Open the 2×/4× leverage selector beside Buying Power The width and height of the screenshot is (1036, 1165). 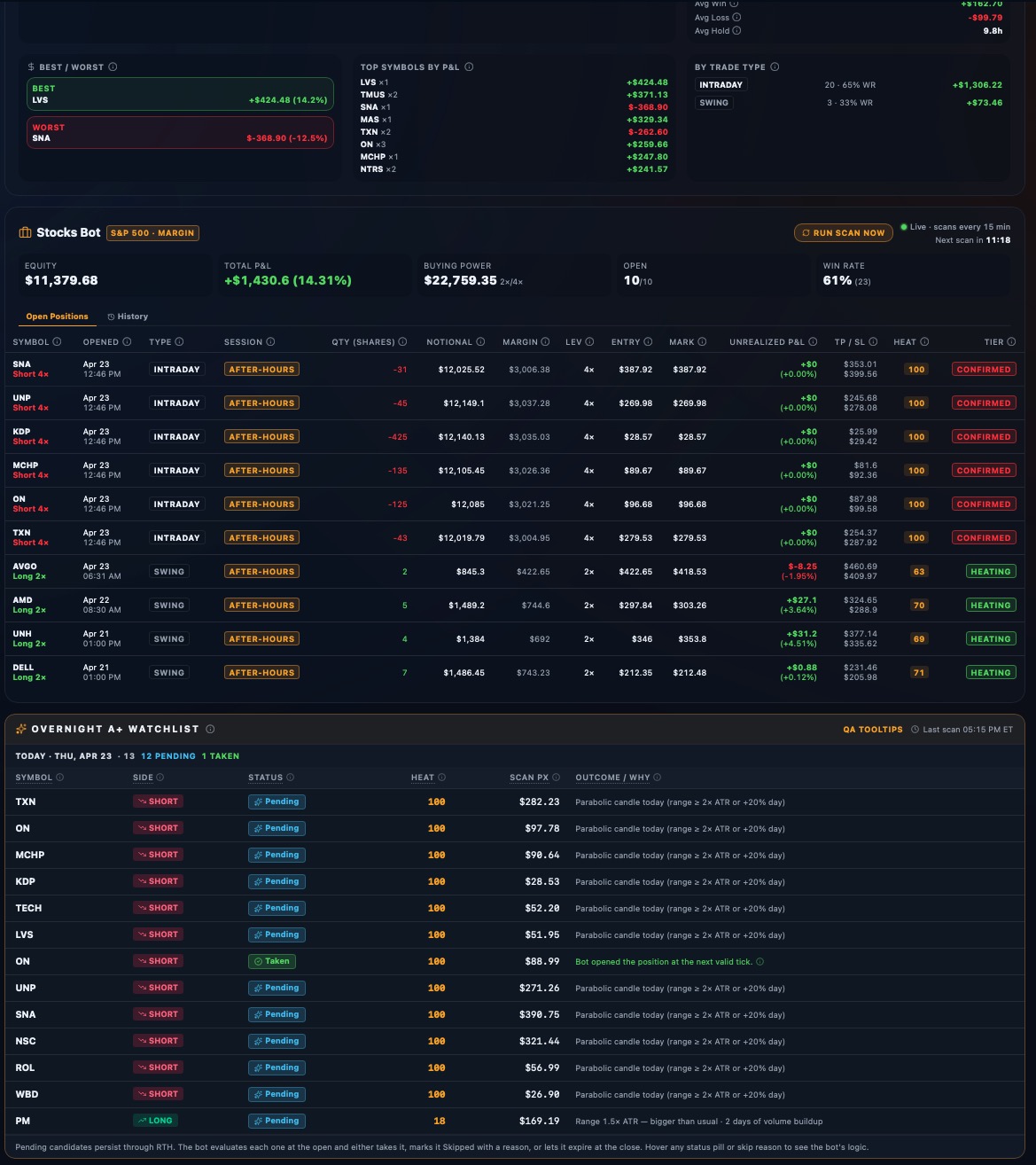tap(511, 281)
